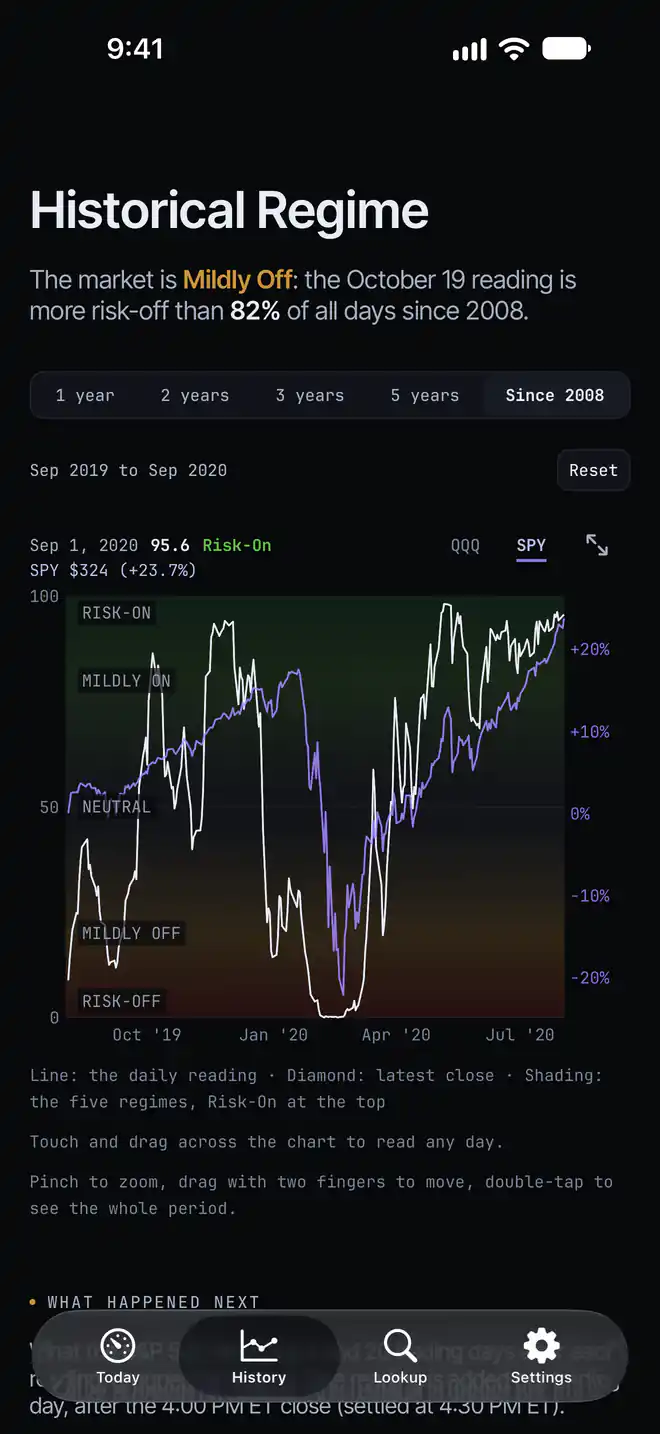Screen dimensions: 660x1434
Task: Tap the Oct '19 axis label
Action: click(x=147, y=1035)
